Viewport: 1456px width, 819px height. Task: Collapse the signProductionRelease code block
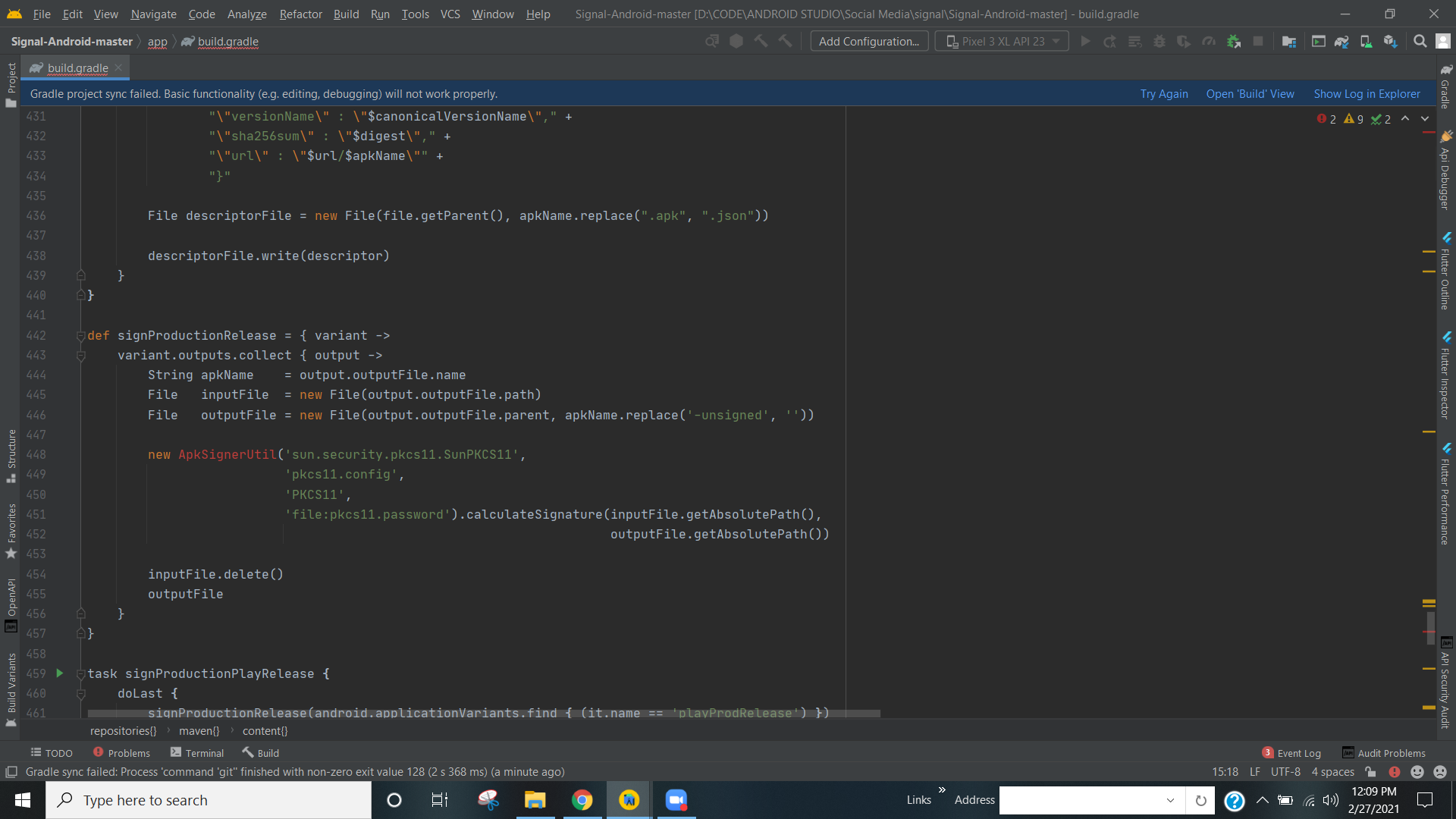click(x=81, y=335)
